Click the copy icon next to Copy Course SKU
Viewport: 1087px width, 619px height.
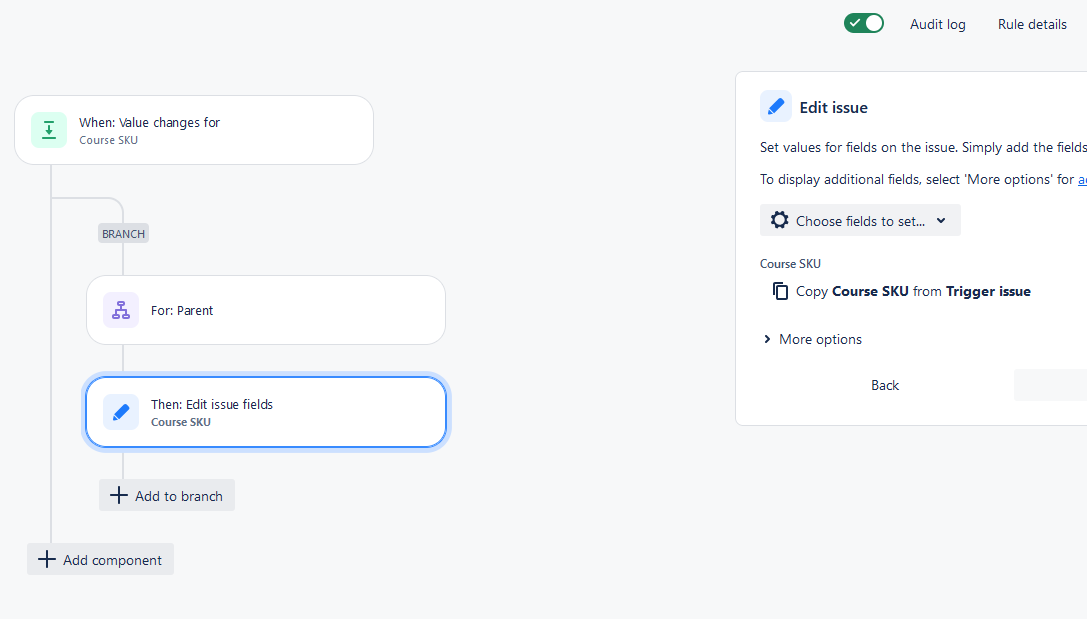click(x=780, y=291)
